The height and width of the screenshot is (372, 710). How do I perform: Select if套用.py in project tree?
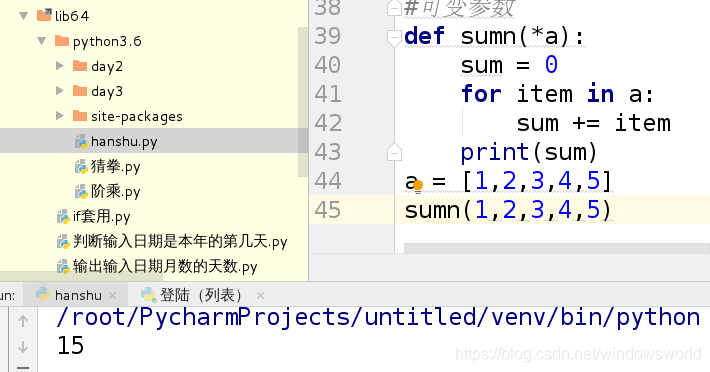[x=101, y=217]
